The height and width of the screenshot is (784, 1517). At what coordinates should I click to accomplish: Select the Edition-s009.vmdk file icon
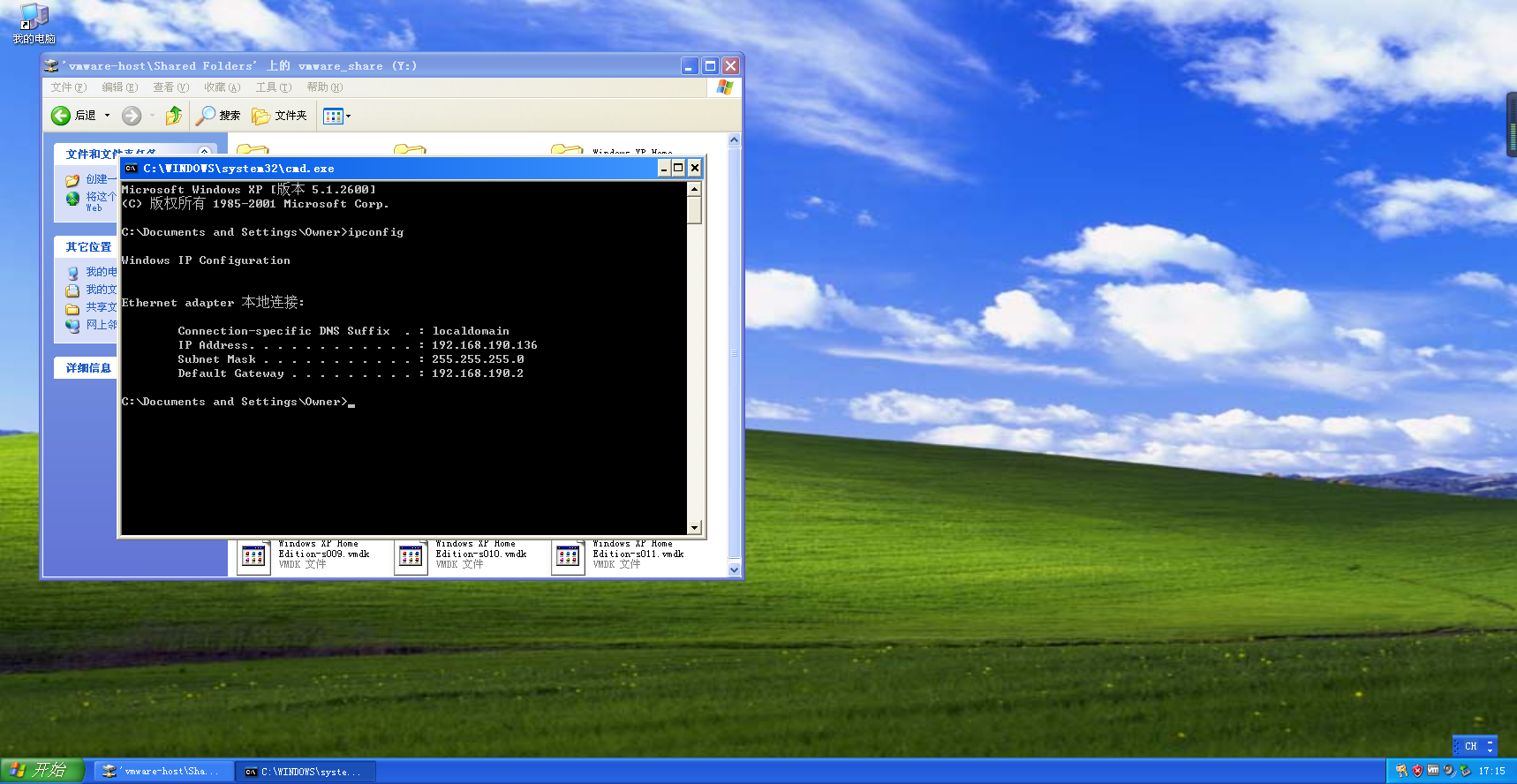click(x=253, y=556)
